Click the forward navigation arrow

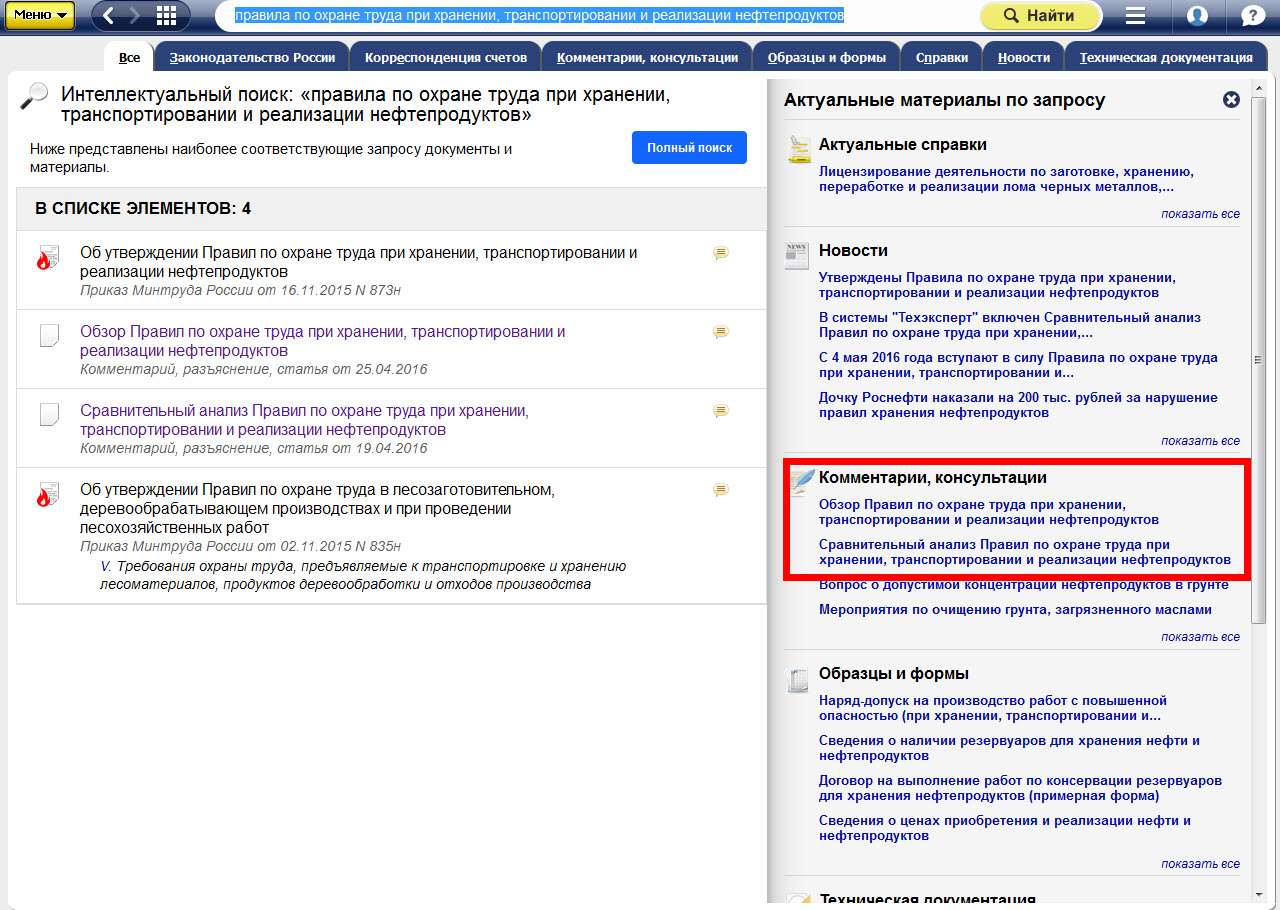point(136,16)
